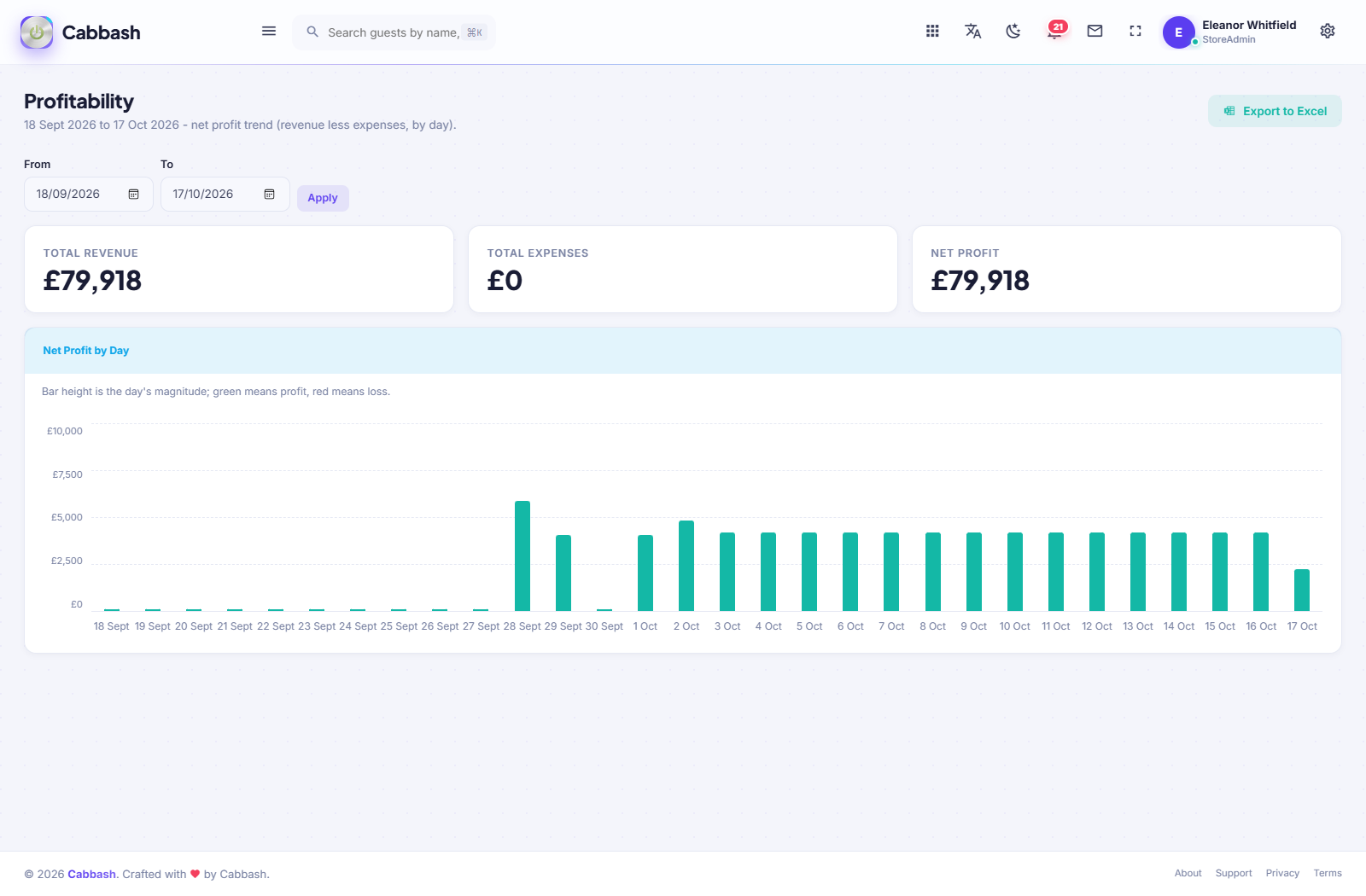Click the 17 Oct profit bar
Image resolution: width=1366 pixels, height=896 pixels.
click(x=1302, y=590)
